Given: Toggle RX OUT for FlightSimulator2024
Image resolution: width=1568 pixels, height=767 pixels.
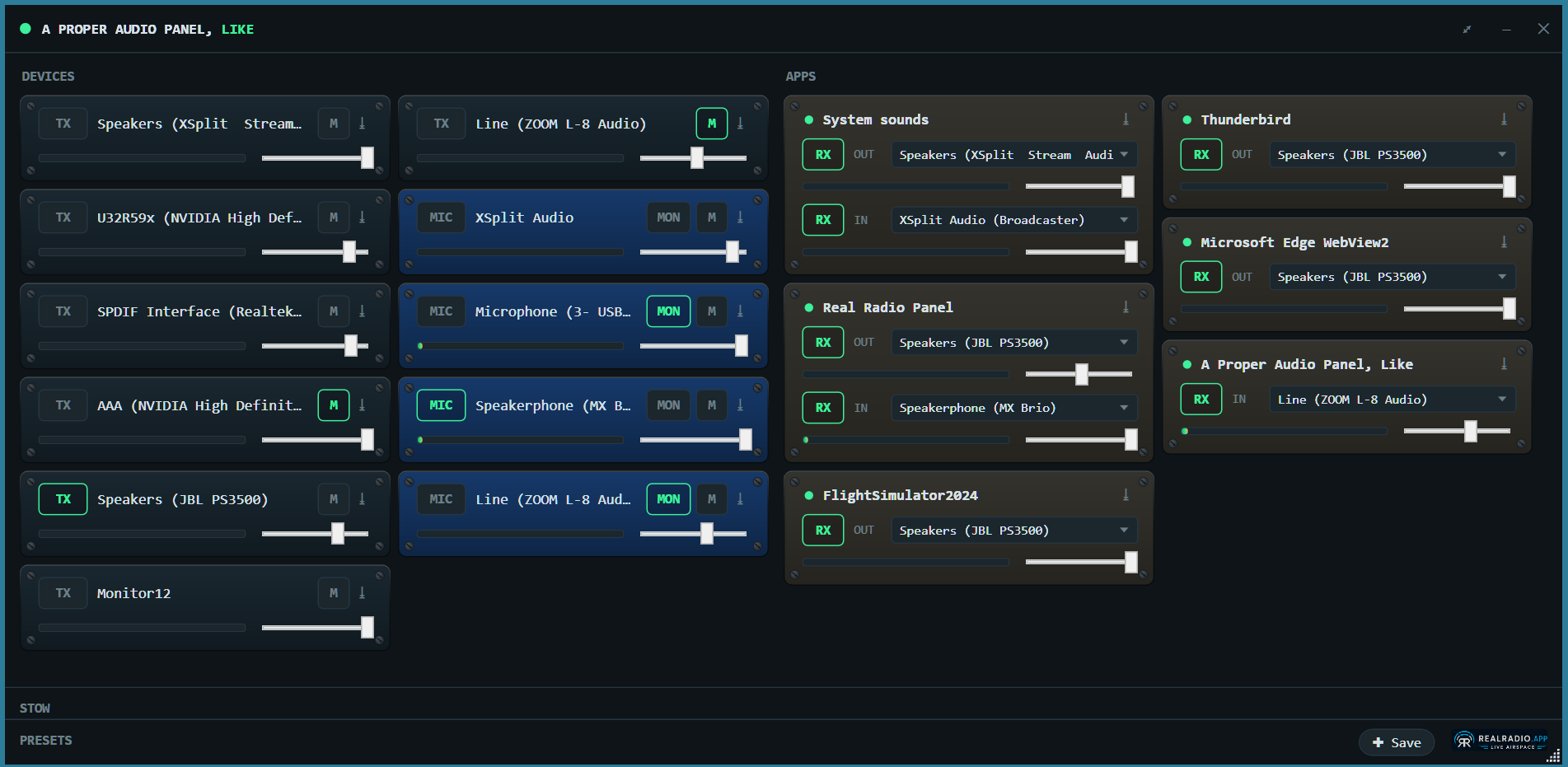Looking at the screenshot, I should click(823, 531).
